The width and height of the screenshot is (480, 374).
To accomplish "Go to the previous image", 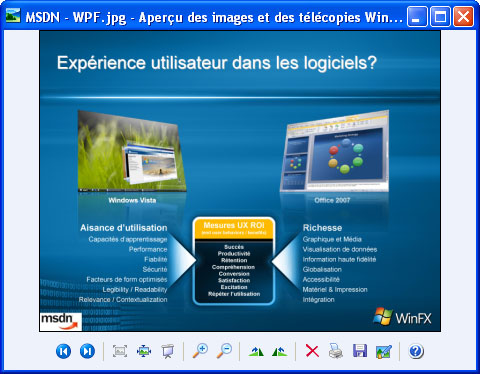I will coord(63,351).
